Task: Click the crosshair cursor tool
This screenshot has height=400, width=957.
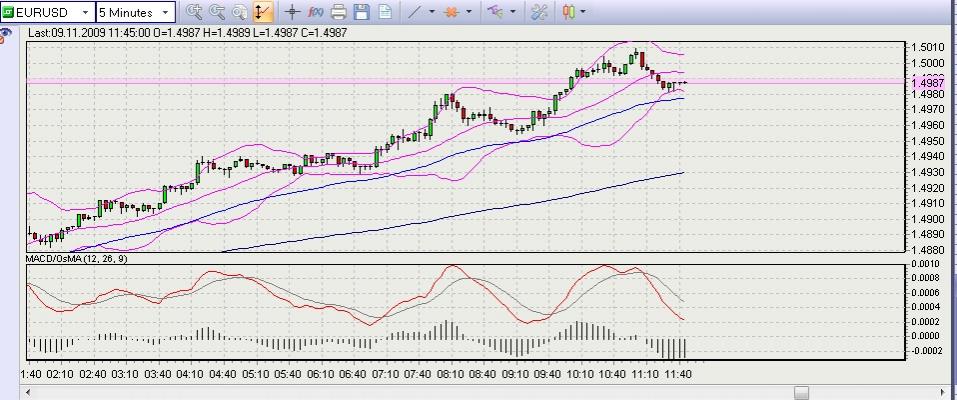Action: (x=292, y=12)
